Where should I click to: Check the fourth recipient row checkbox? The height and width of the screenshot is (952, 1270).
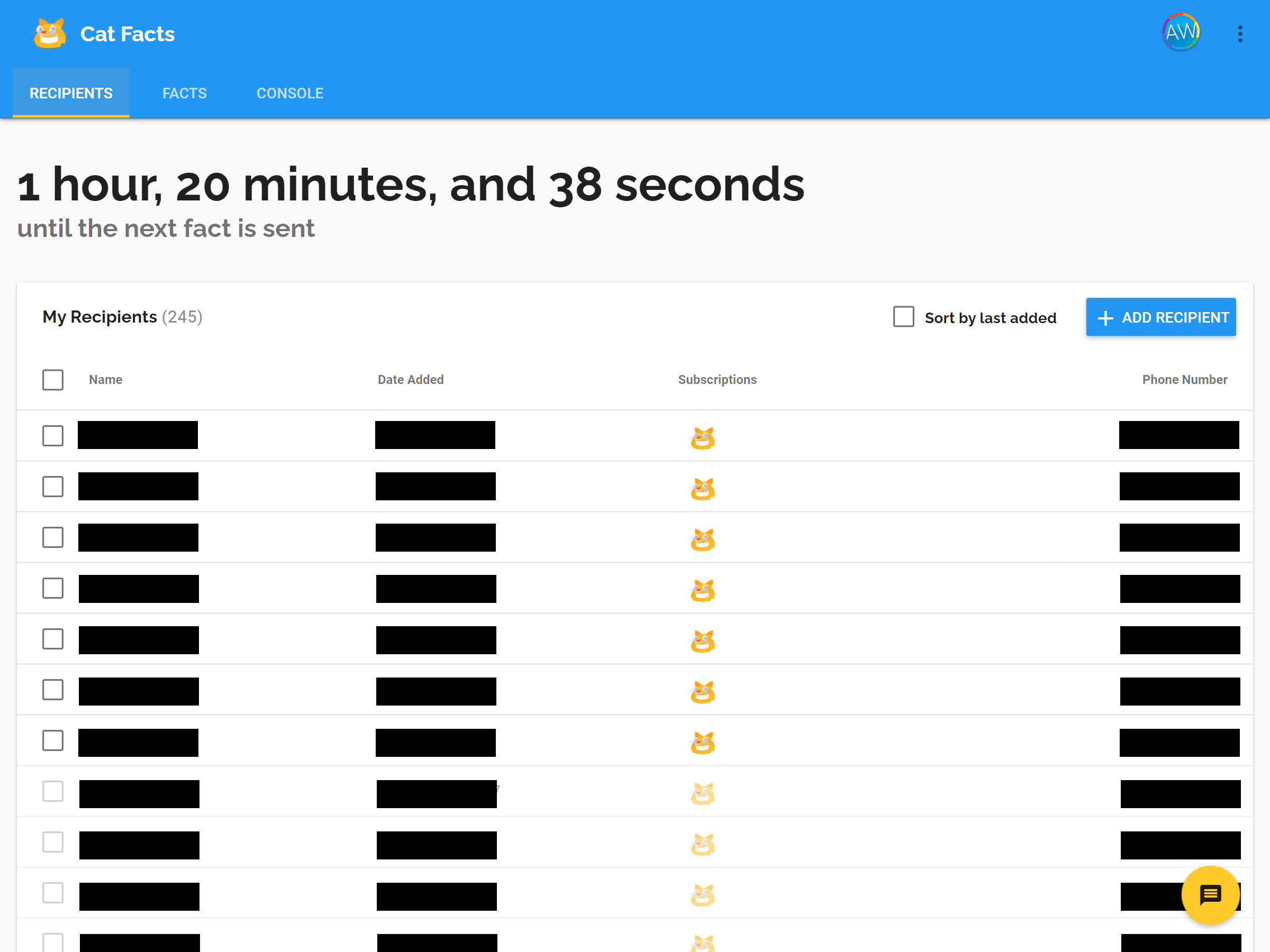tap(53, 588)
